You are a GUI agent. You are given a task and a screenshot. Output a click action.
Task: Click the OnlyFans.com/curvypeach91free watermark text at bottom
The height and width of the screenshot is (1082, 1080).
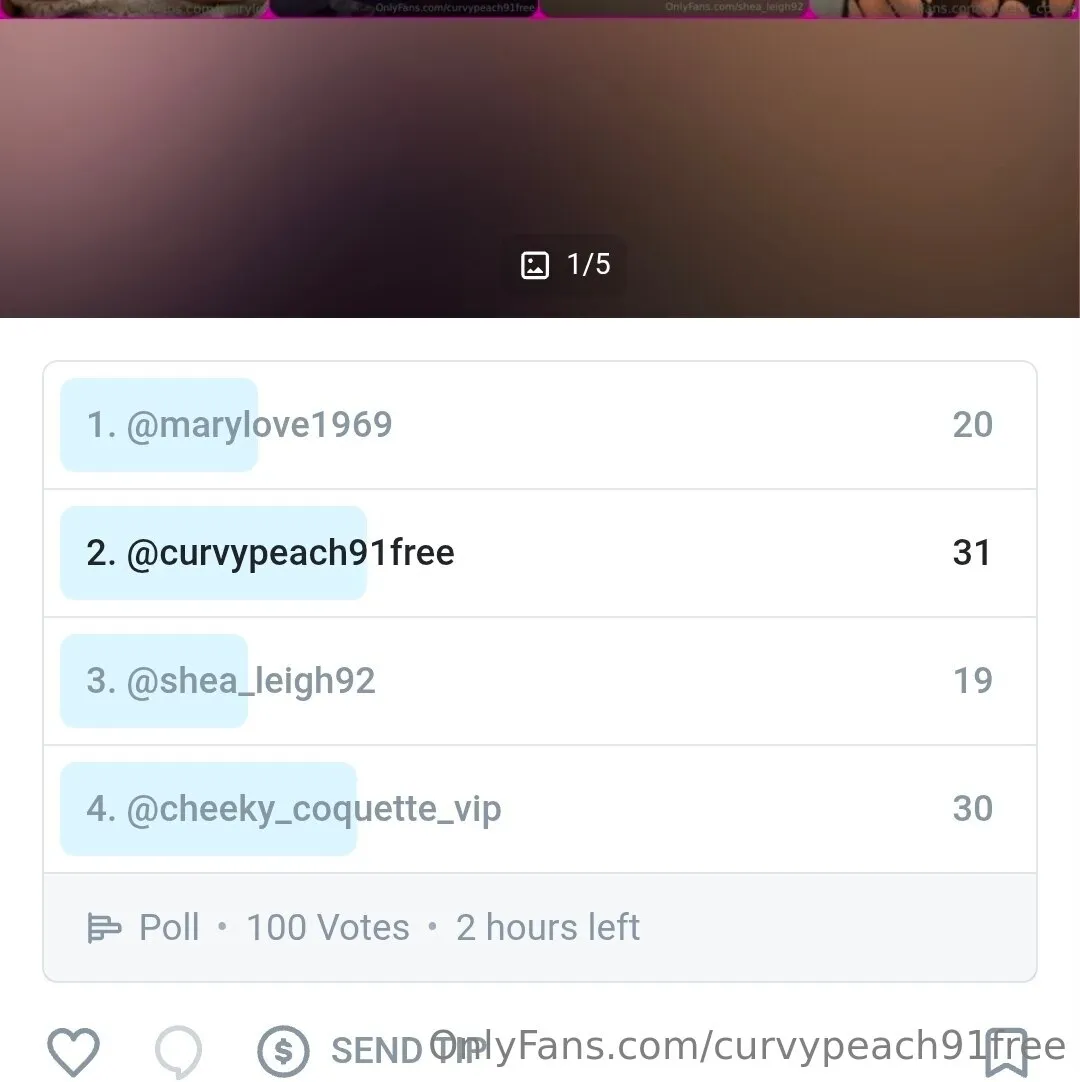point(747,1045)
